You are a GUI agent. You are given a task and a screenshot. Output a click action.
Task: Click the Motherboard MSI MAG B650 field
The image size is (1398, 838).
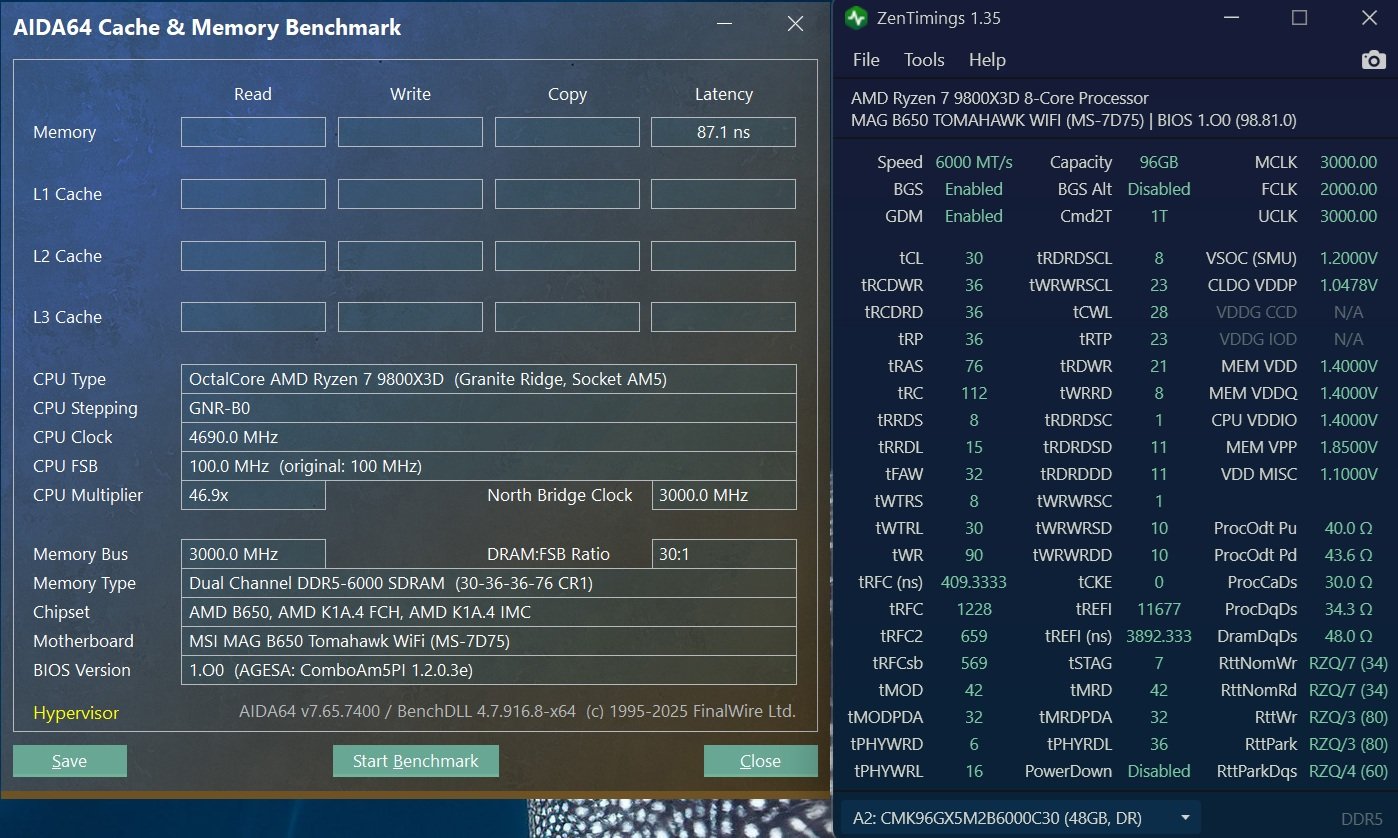coord(489,641)
